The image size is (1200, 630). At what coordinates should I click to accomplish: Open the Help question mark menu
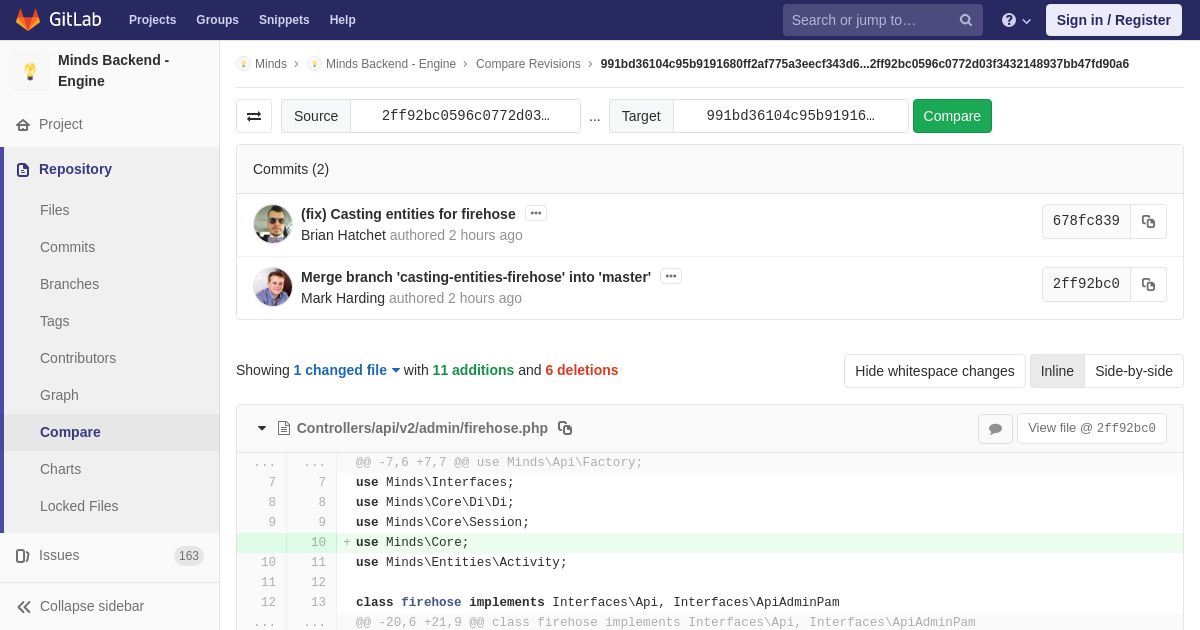click(1015, 20)
